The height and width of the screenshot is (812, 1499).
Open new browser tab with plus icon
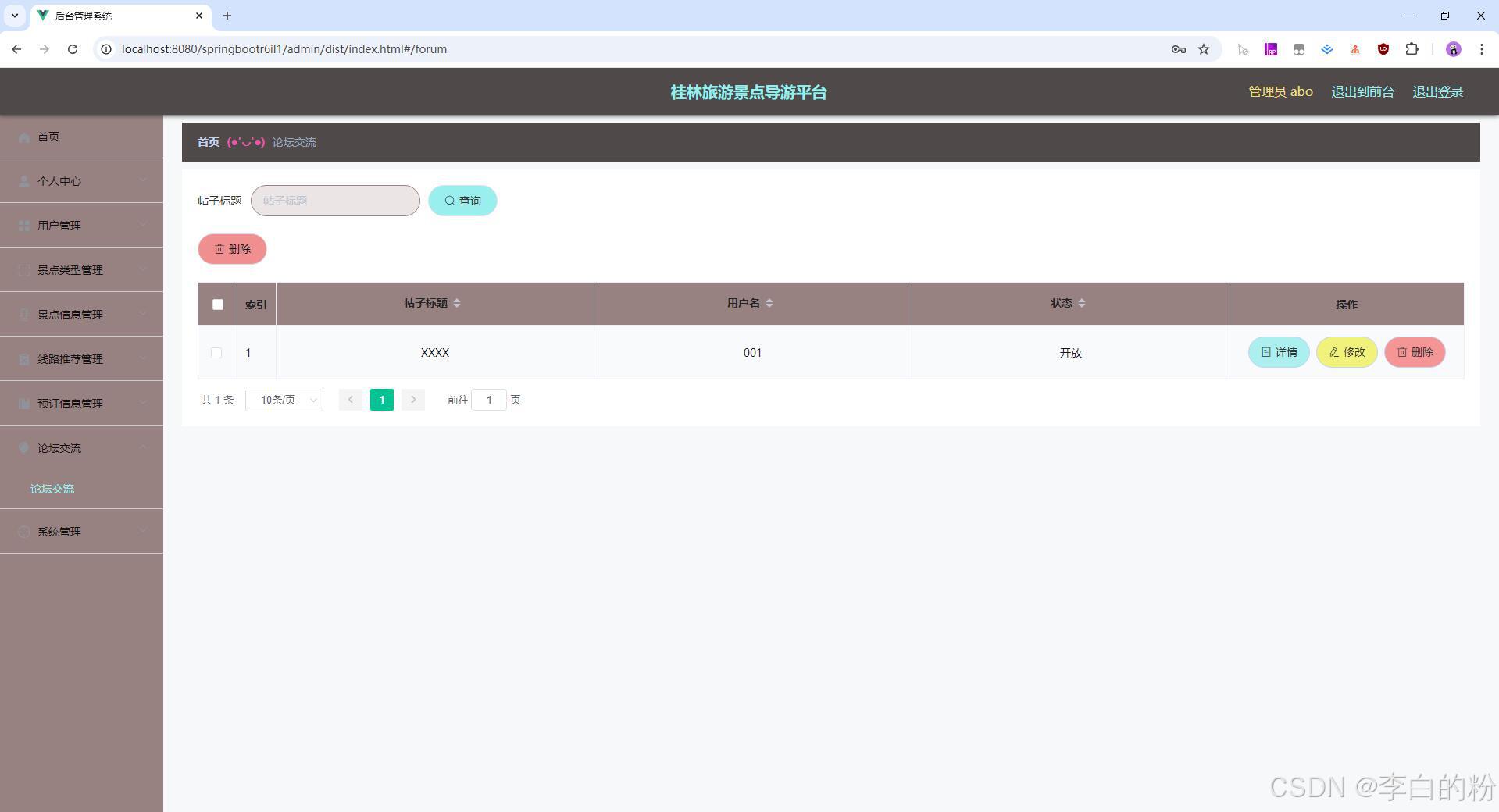[227, 16]
